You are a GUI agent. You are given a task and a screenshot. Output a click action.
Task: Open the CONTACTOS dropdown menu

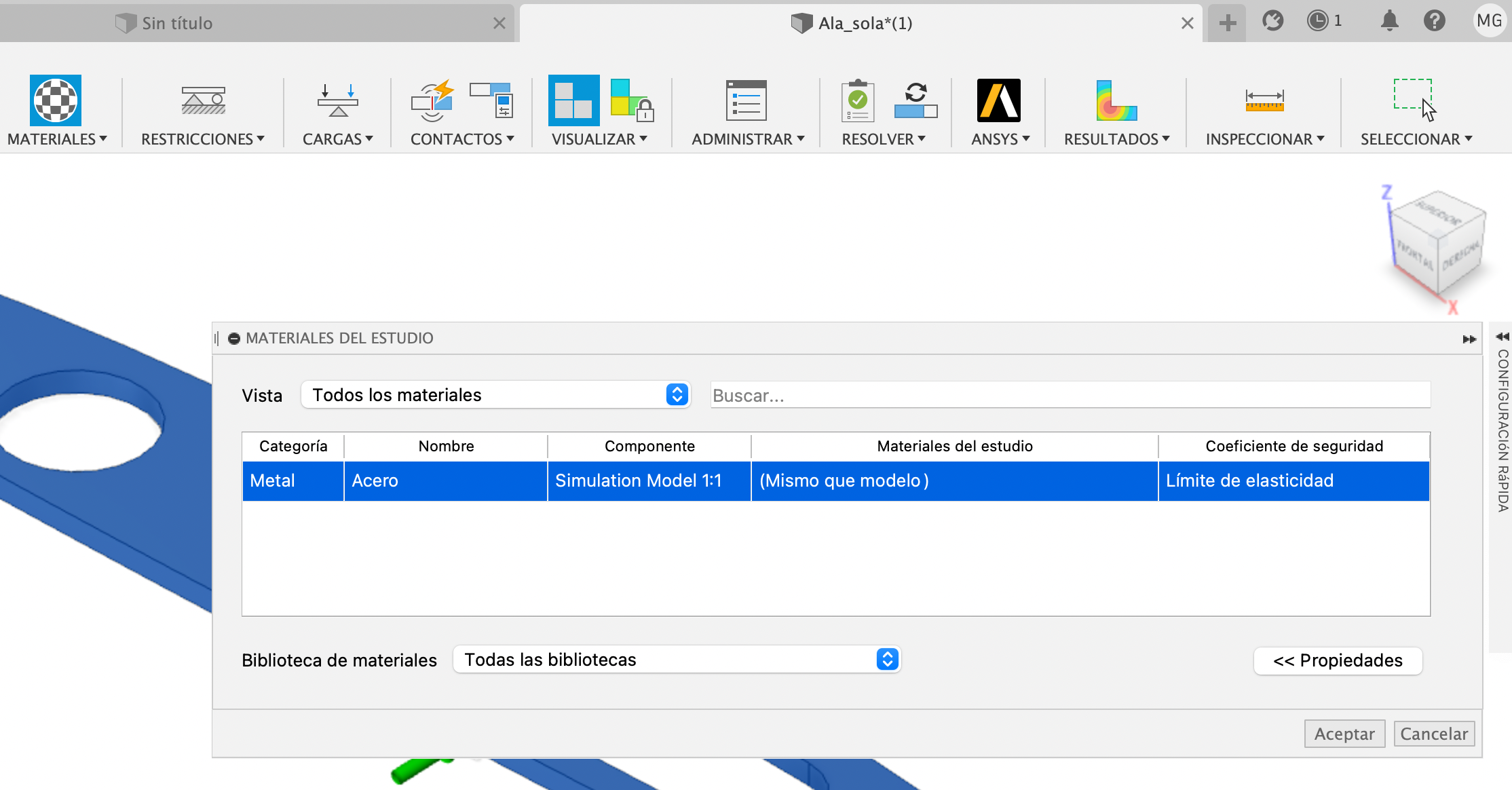pos(462,139)
